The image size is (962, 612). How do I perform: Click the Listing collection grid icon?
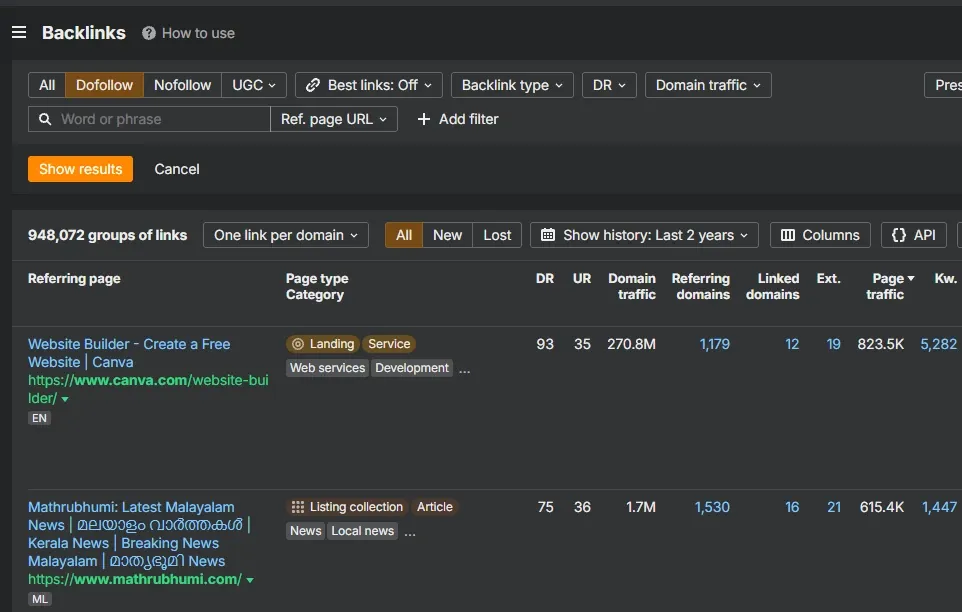(298, 507)
